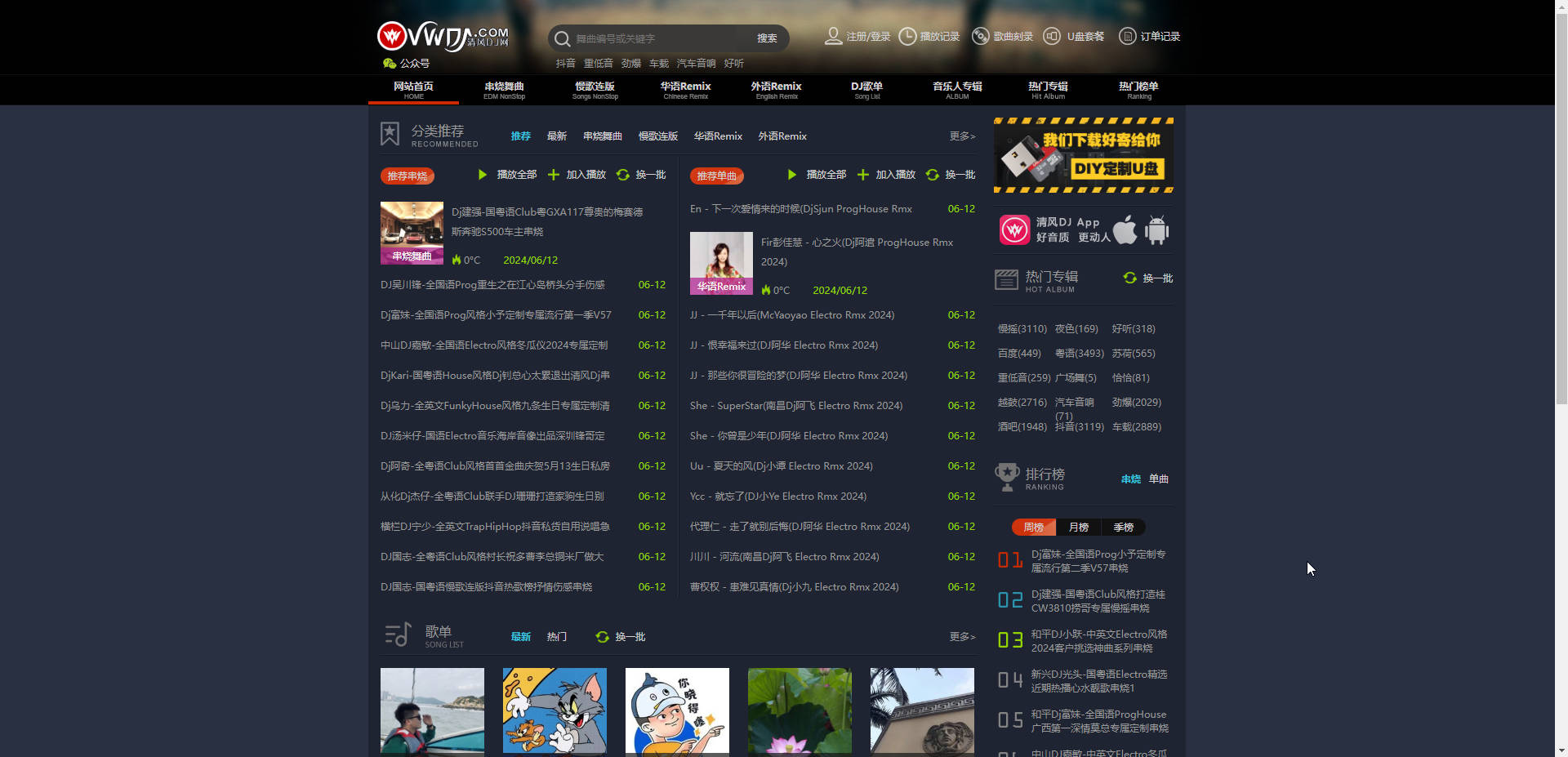Switch ranking to 季榜

pyautogui.click(x=1123, y=528)
